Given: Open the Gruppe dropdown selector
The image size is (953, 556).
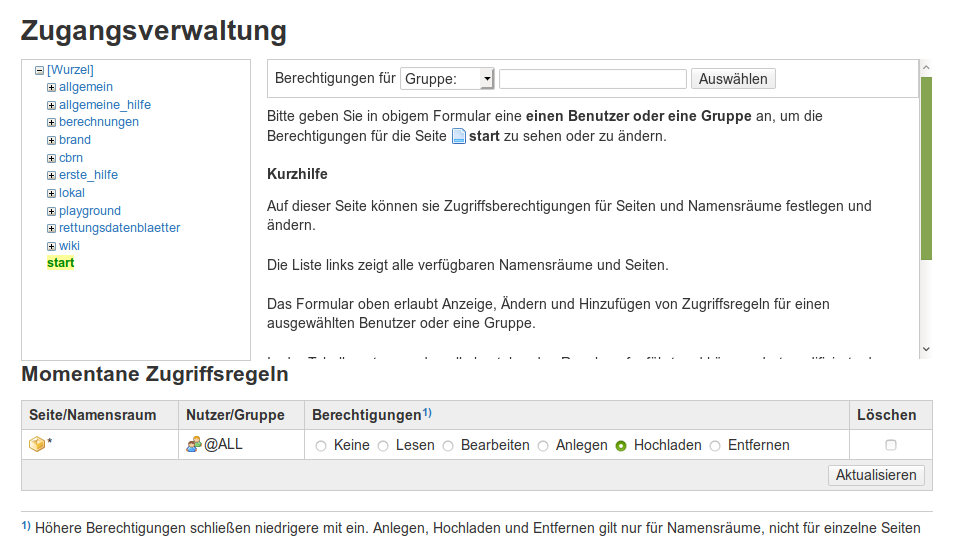Looking at the screenshot, I should 447,79.
